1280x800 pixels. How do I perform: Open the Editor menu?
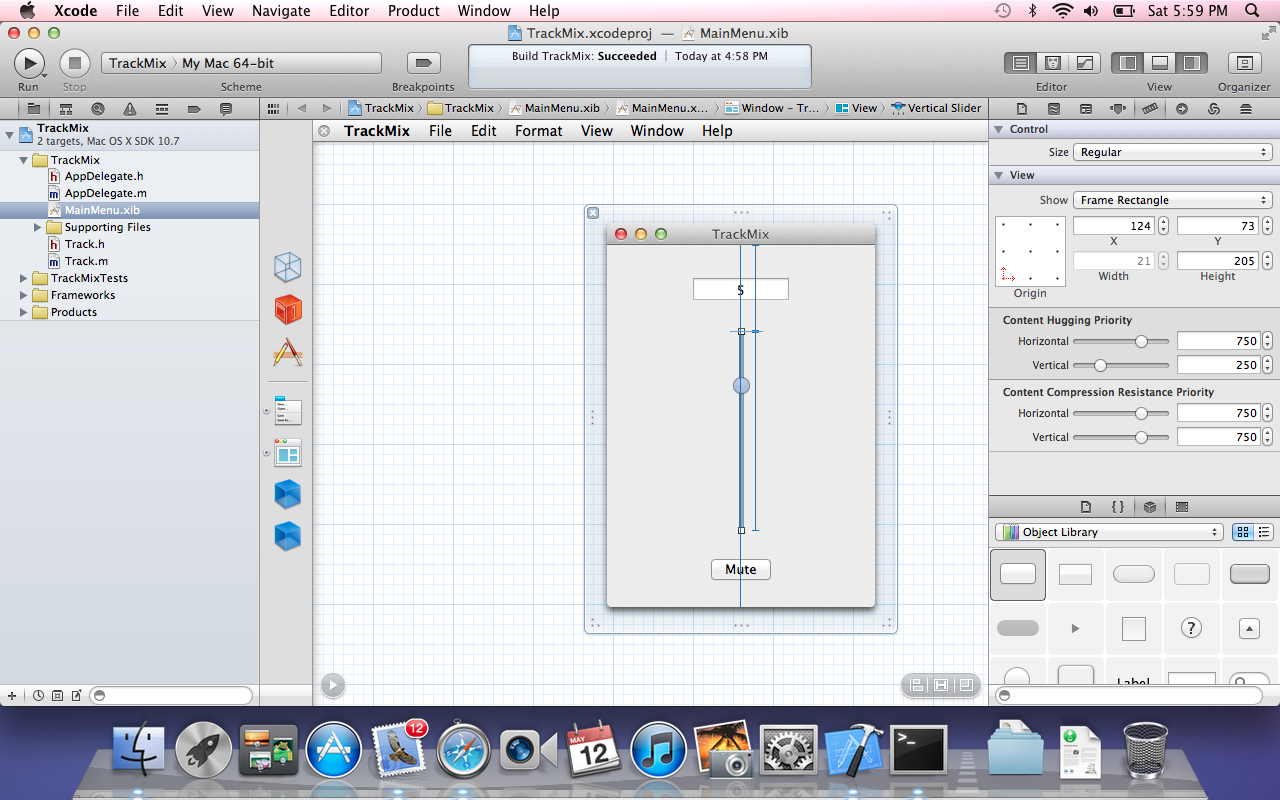[349, 11]
